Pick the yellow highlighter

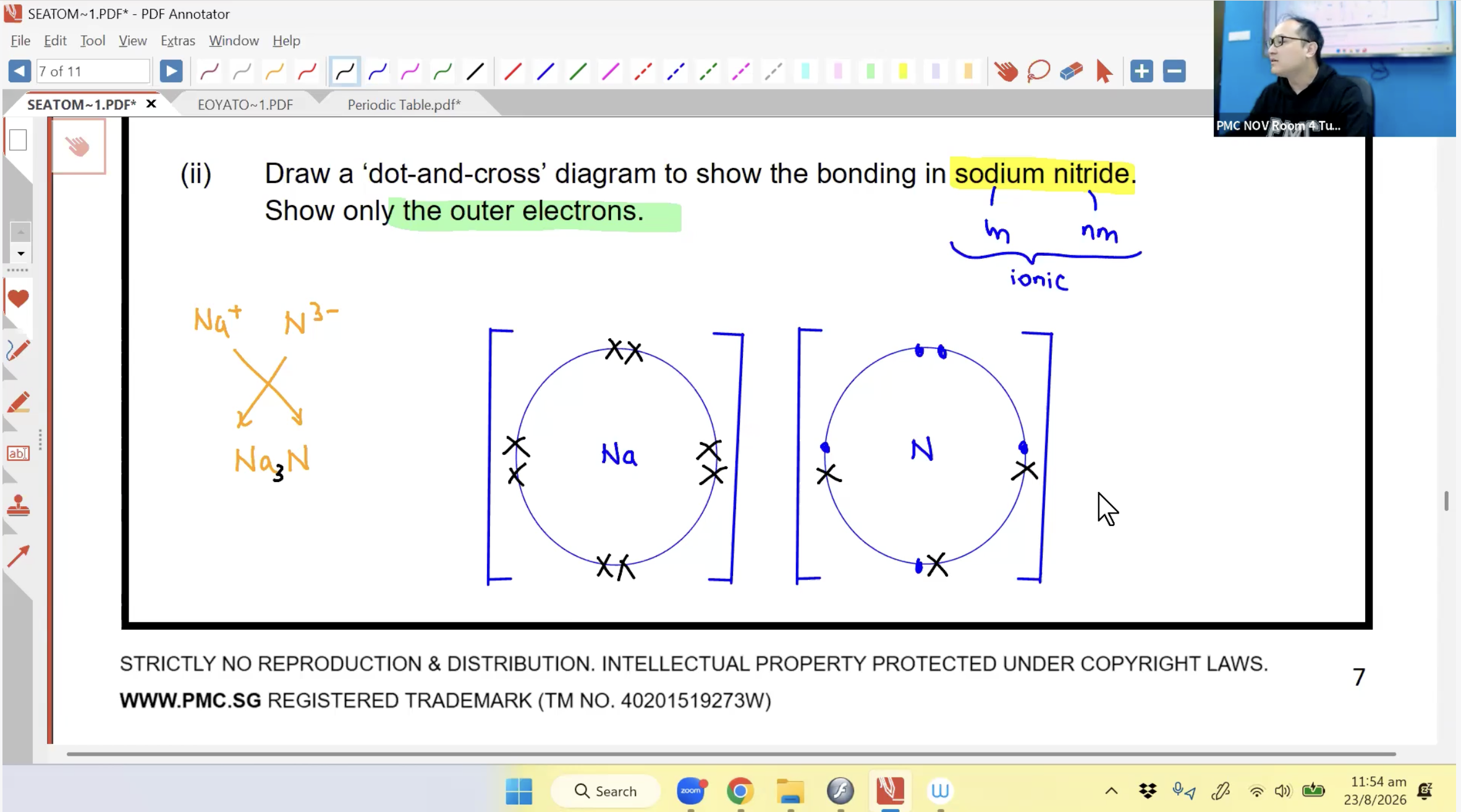click(x=904, y=72)
